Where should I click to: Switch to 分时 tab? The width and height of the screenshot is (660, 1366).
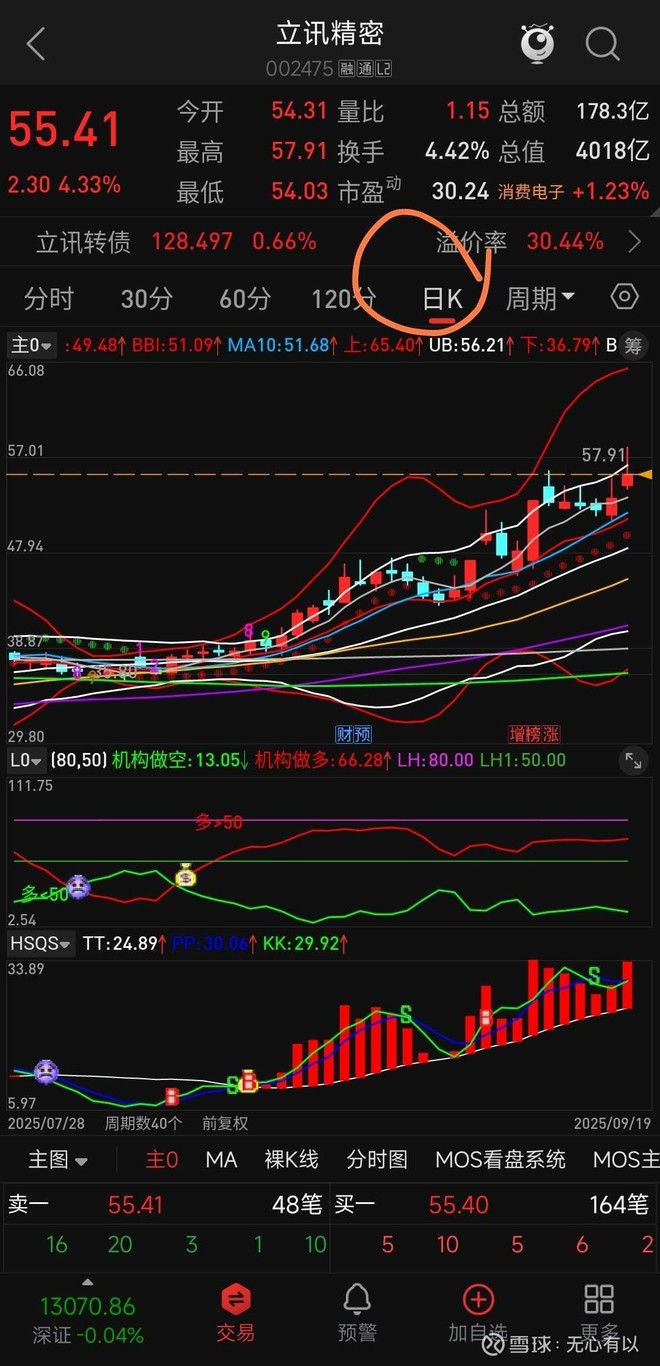(x=49, y=298)
